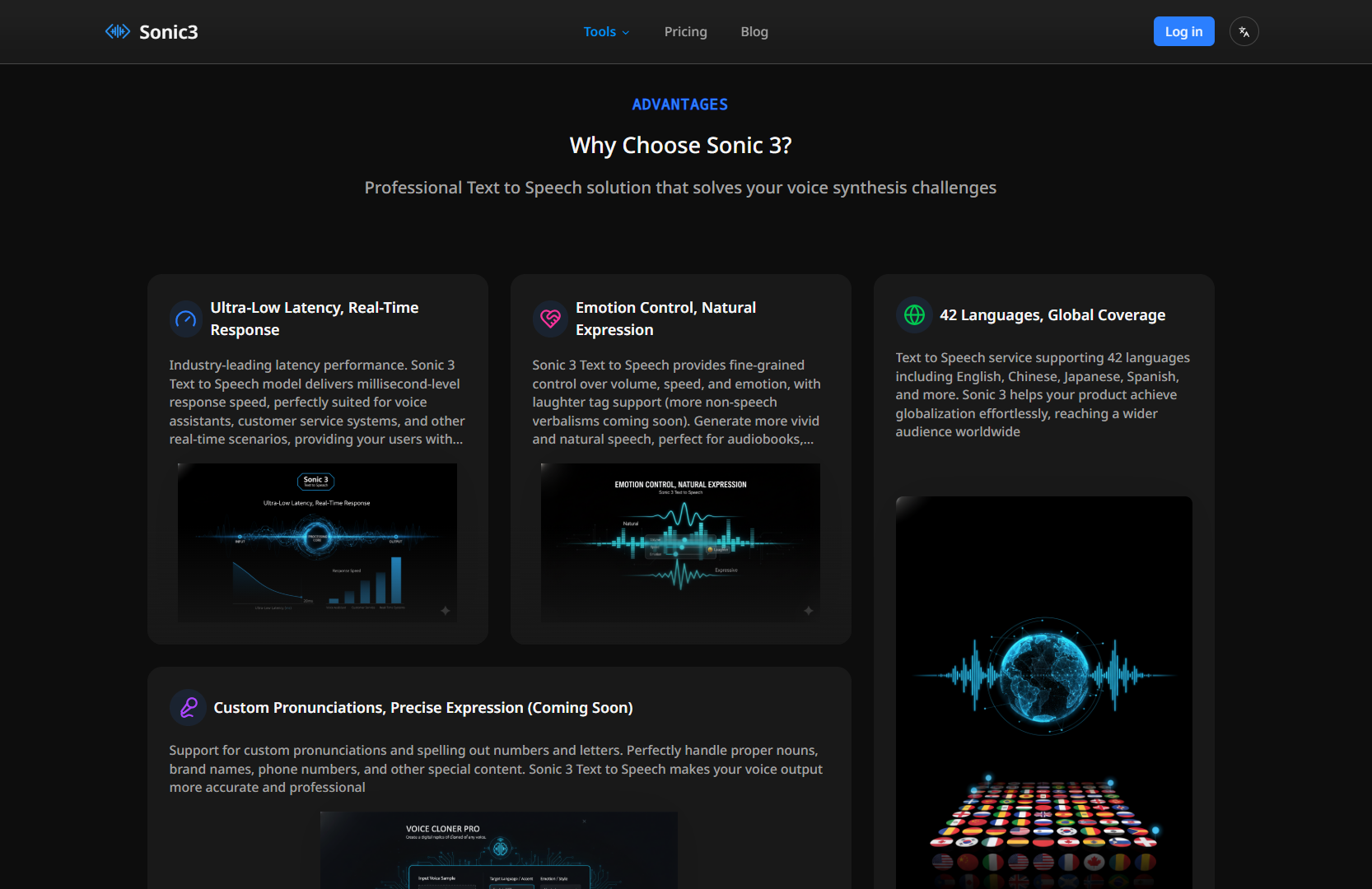Click the Sonic3 logo waveform icon
This screenshot has width=1372, height=889.
(x=117, y=31)
